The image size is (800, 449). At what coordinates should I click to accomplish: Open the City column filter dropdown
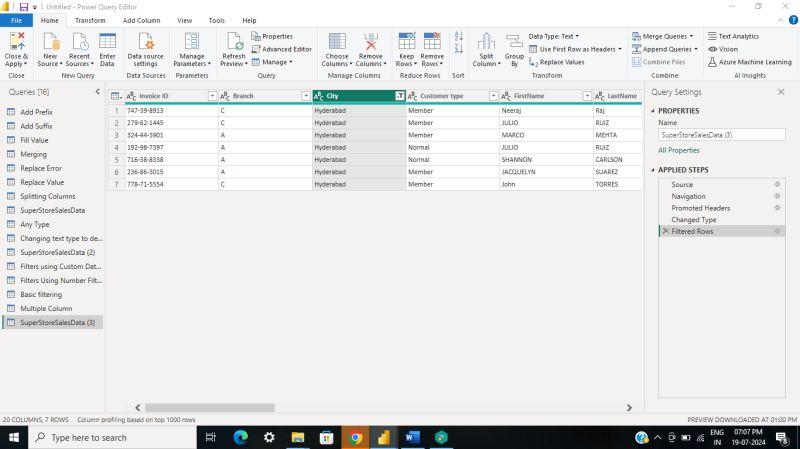[400, 96]
